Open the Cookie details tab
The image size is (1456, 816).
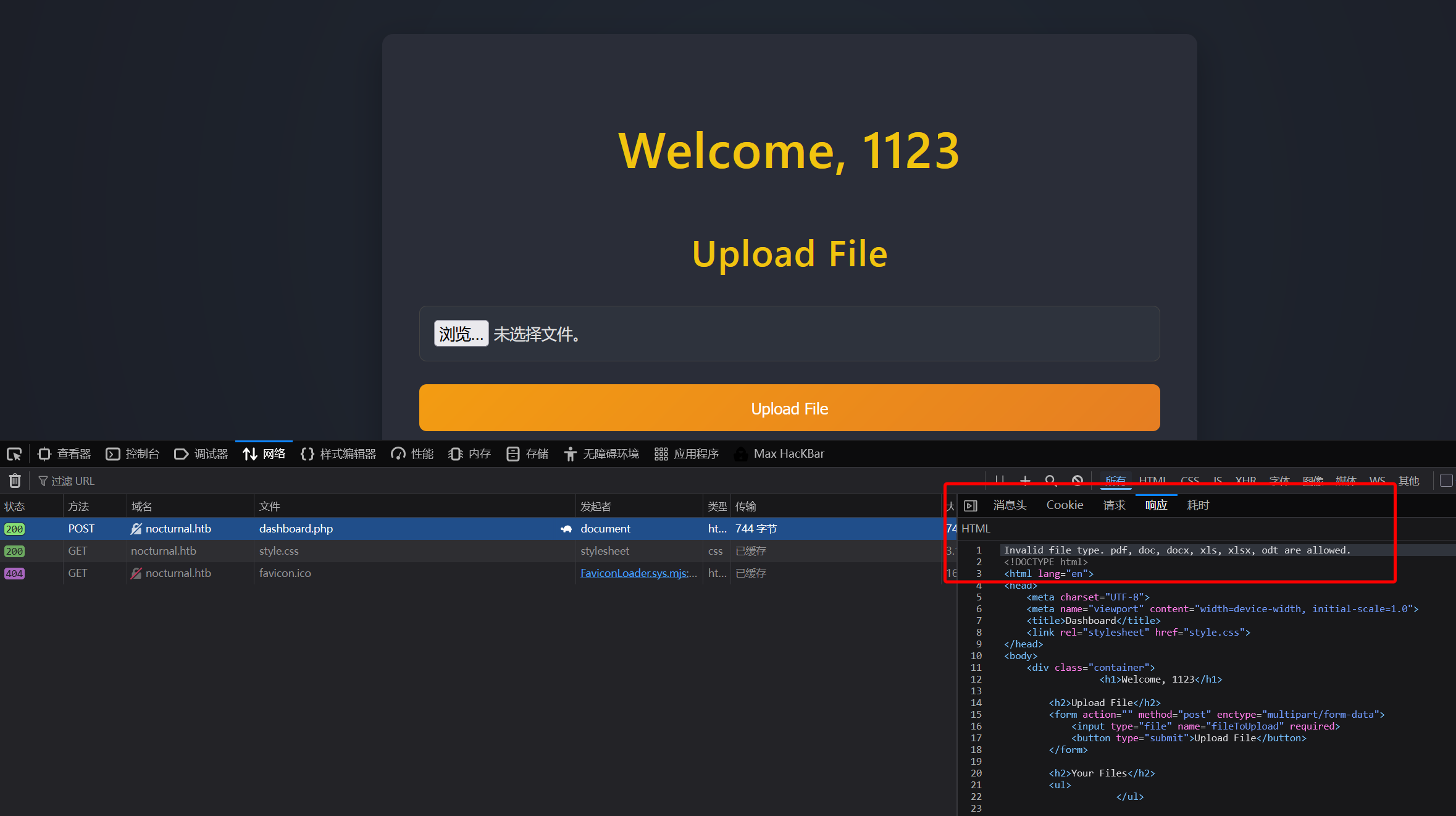1065,505
